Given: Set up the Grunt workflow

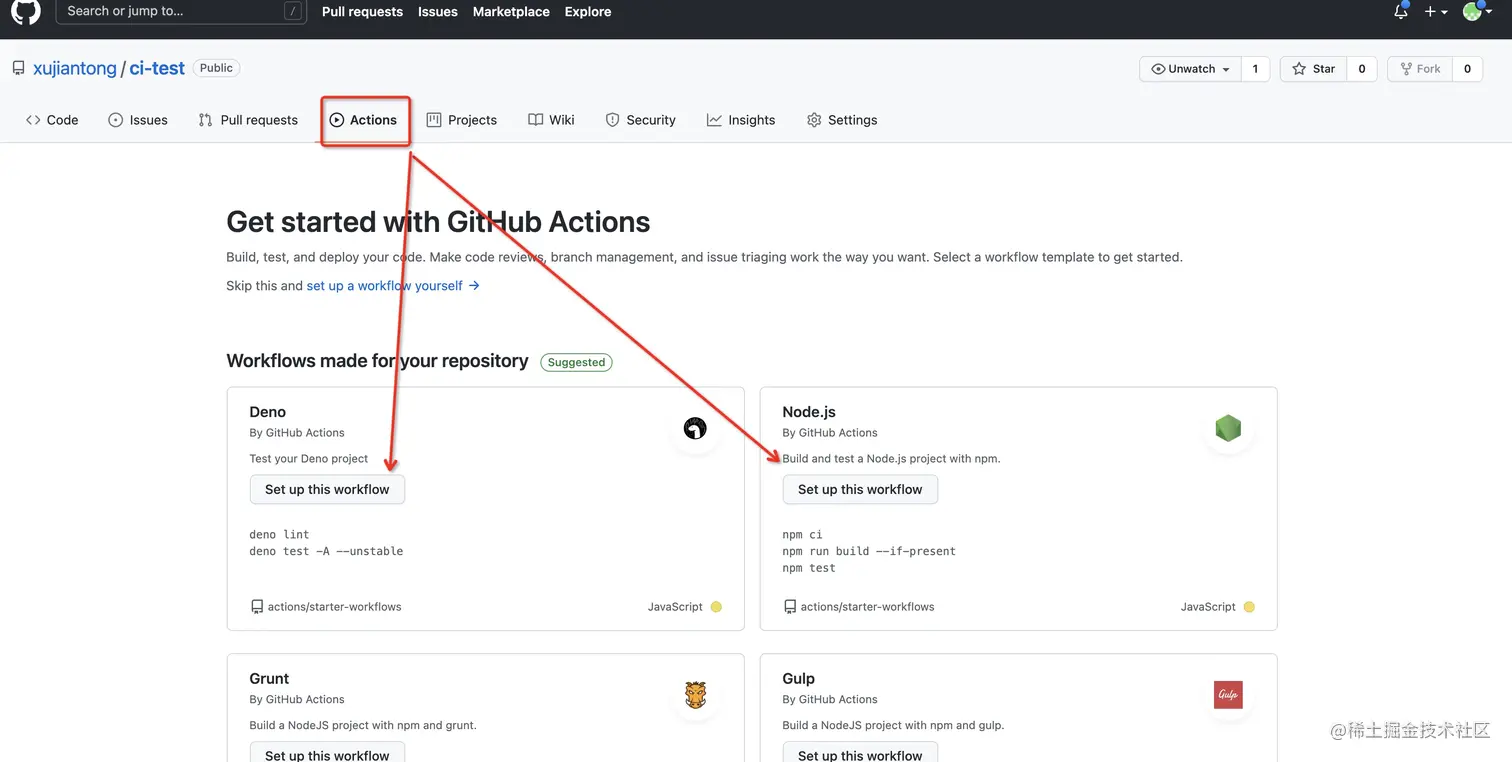Looking at the screenshot, I should pos(327,752).
